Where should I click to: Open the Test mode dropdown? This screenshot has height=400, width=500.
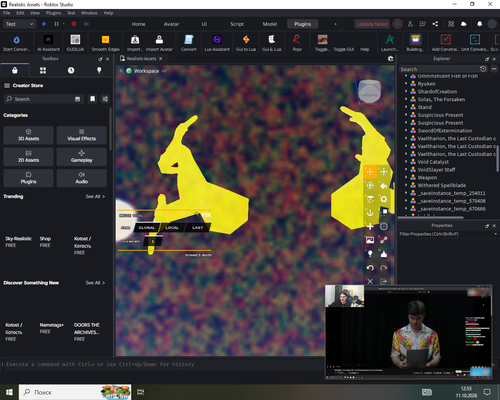click(x=19, y=24)
